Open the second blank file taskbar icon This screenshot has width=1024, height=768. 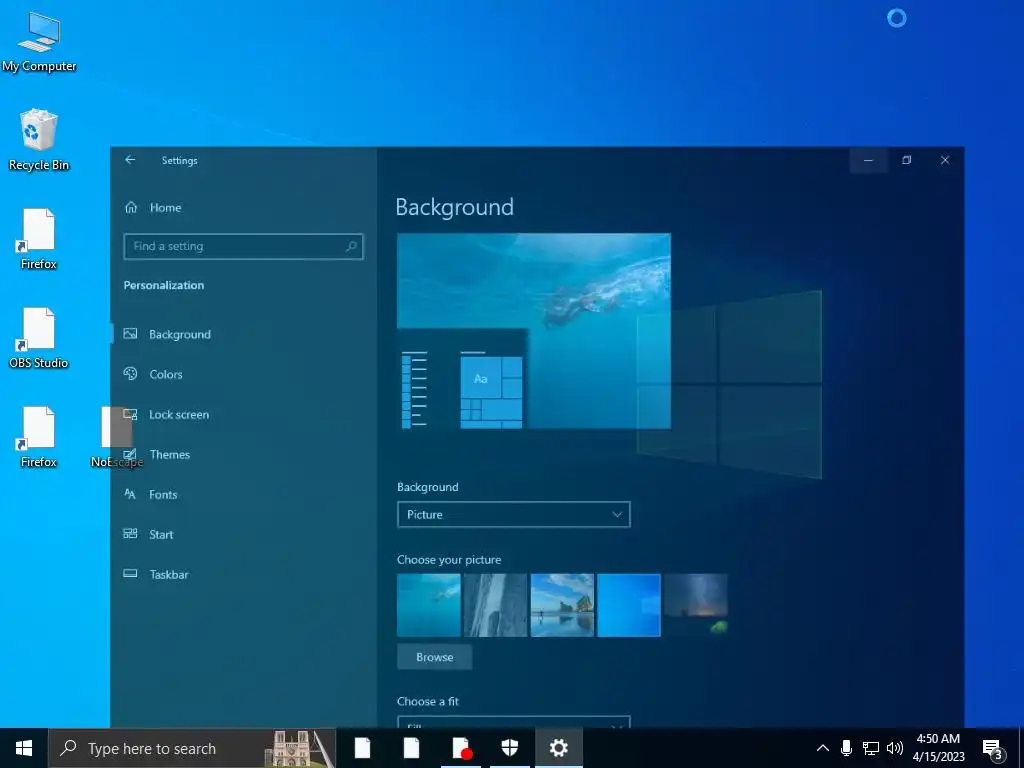[411, 748]
